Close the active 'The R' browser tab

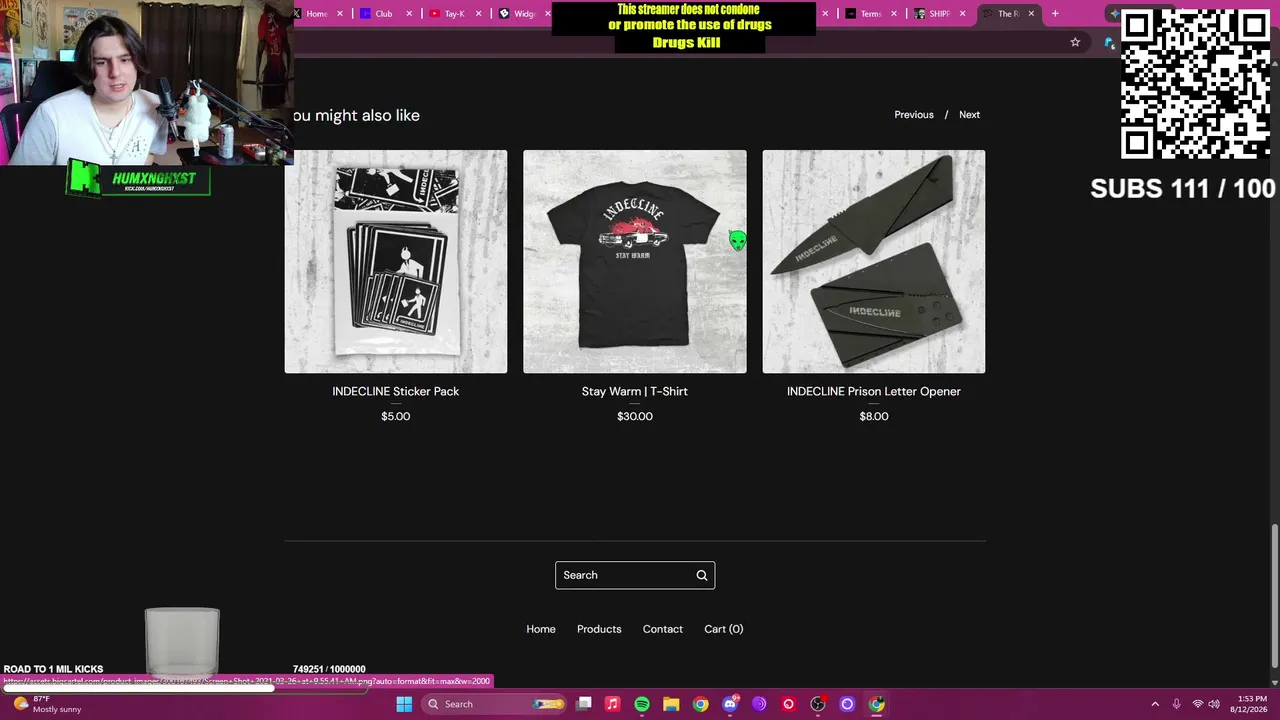click(x=1031, y=14)
